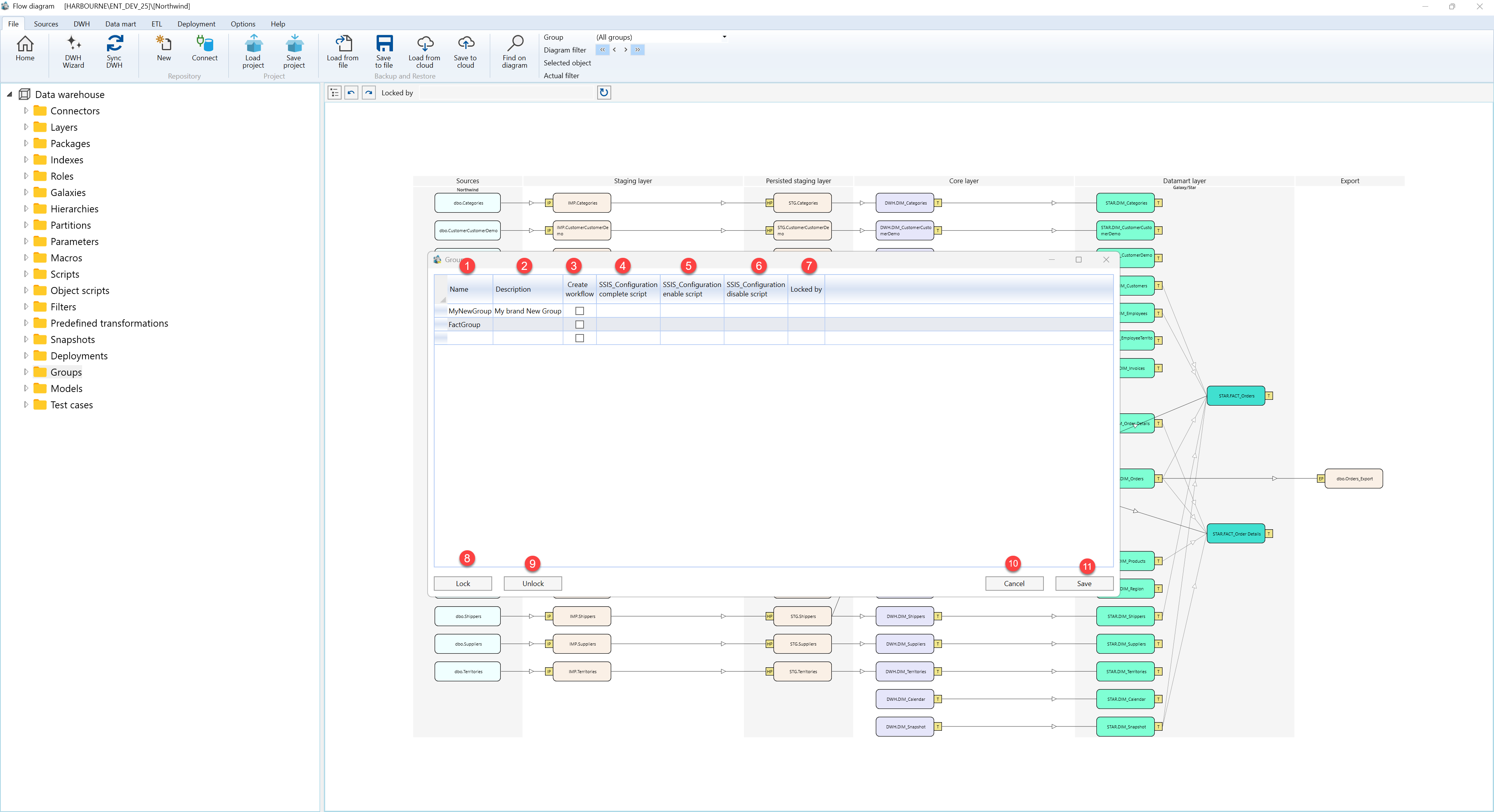
Task: Go to first diagram filter
Action: point(602,50)
